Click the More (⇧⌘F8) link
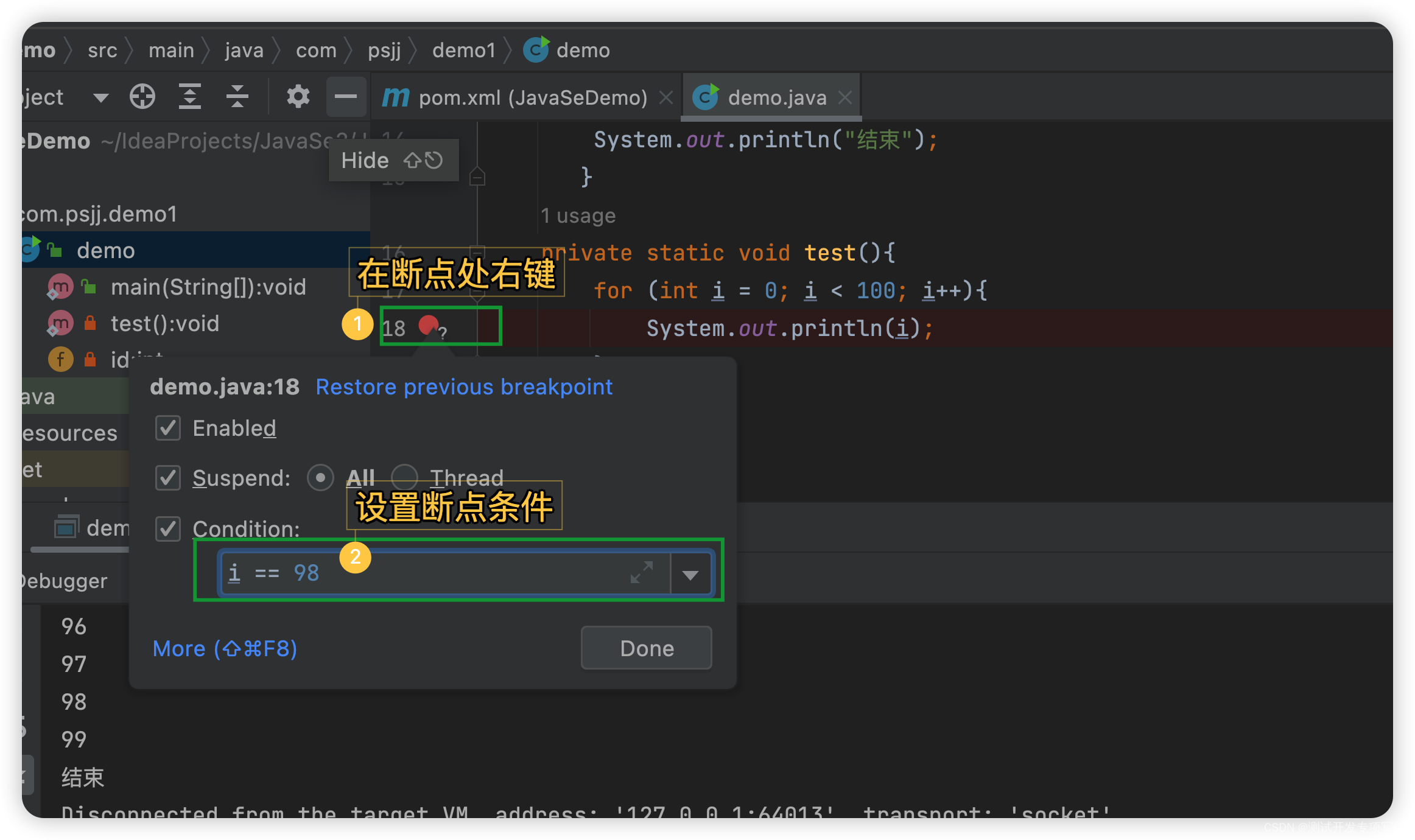 tap(225, 649)
